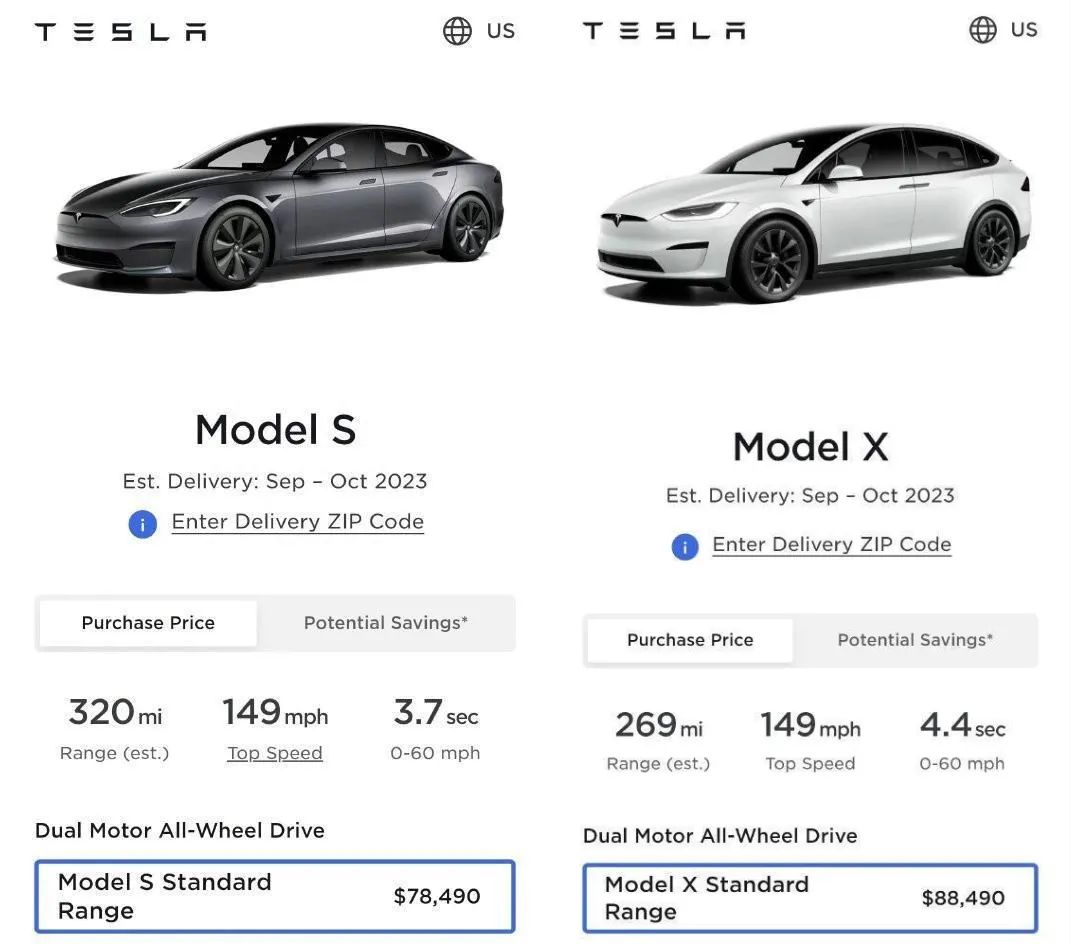The height and width of the screenshot is (944, 1071).
Task: Click the Tesla logo above Model X
Action: pyautogui.click(x=664, y=31)
